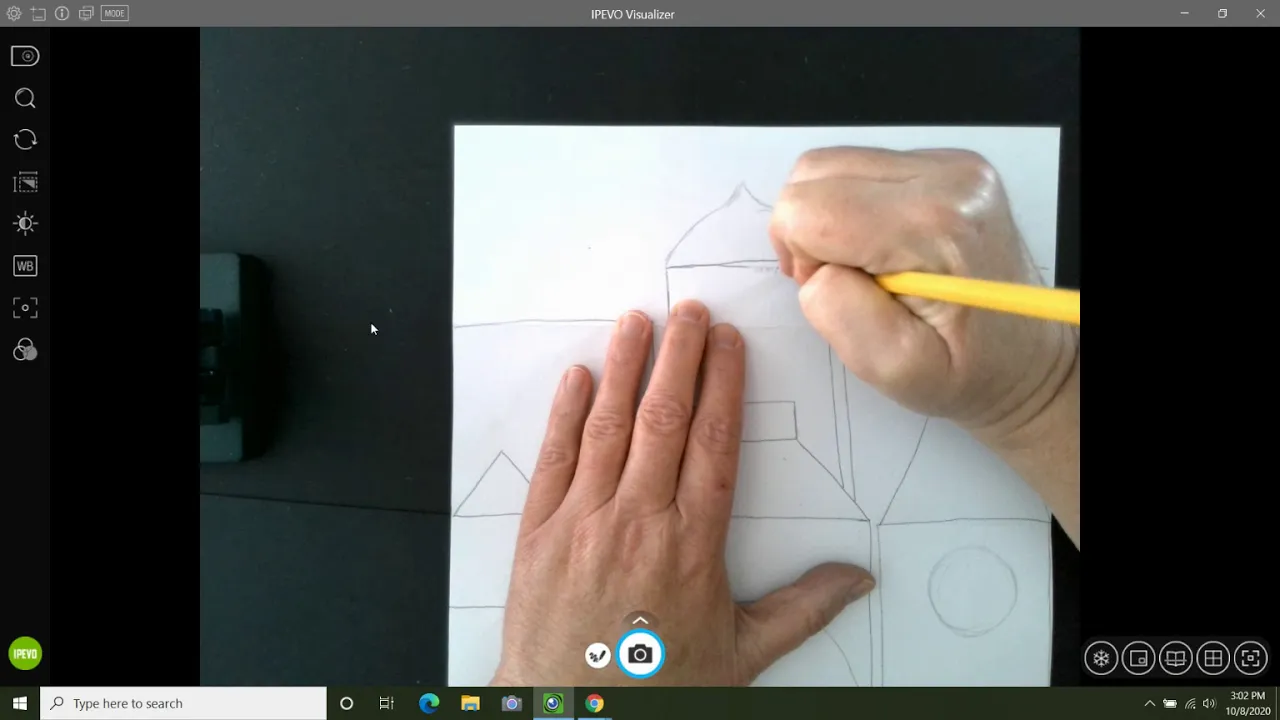Click the focus icon in the left sidebar
The width and height of the screenshot is (1280, 720).
[x=25, y=308]
